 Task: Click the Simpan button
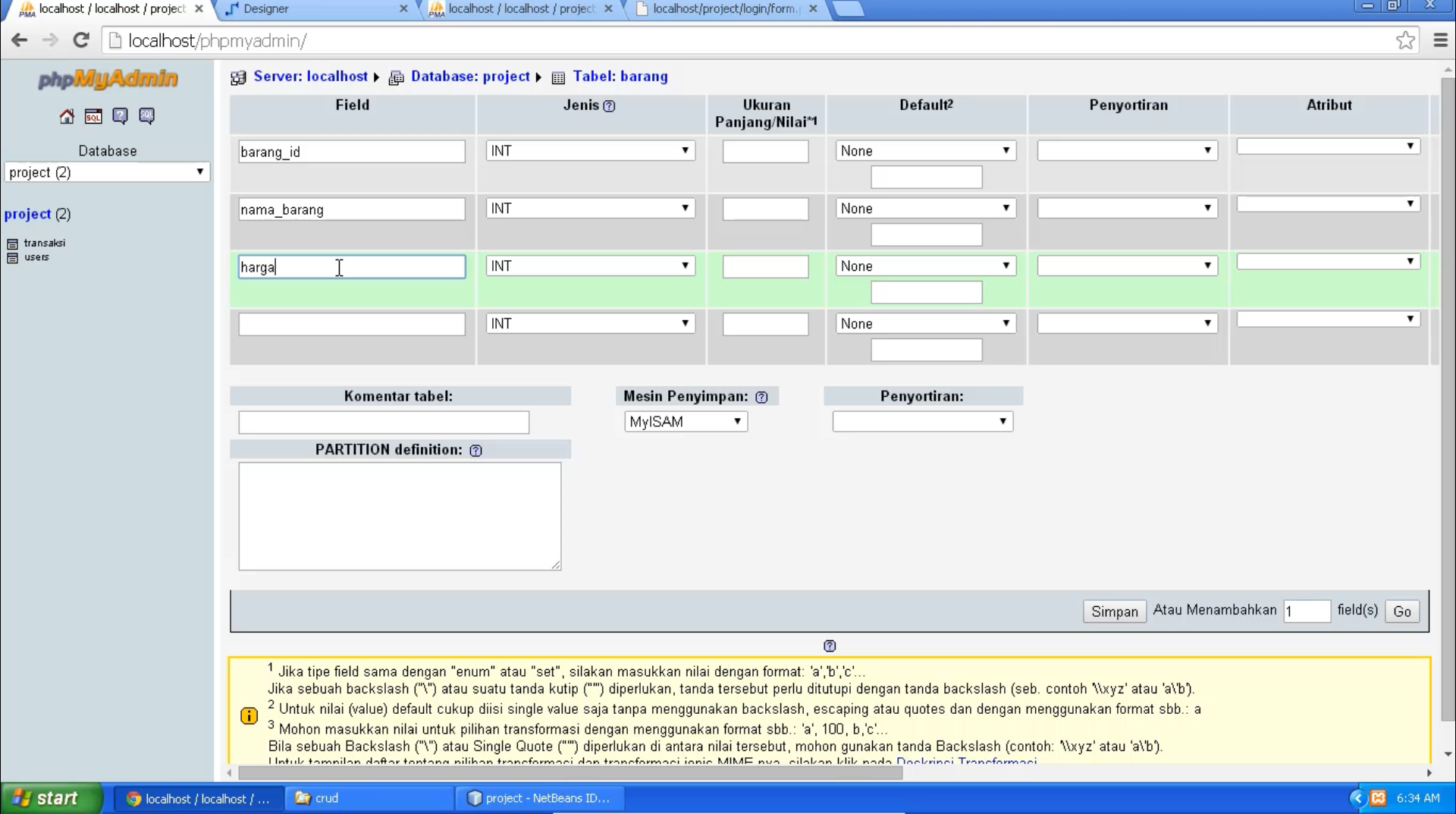[1113, 611]
